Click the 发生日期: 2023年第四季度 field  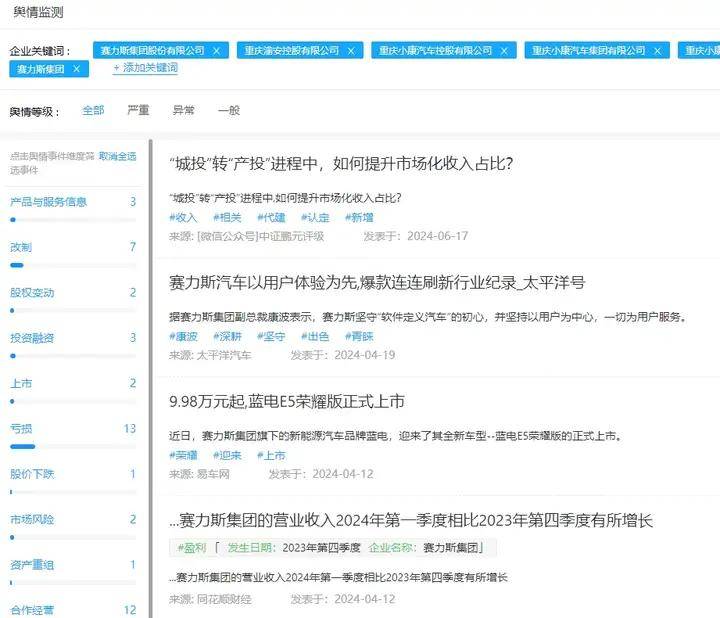pos(294,548)
